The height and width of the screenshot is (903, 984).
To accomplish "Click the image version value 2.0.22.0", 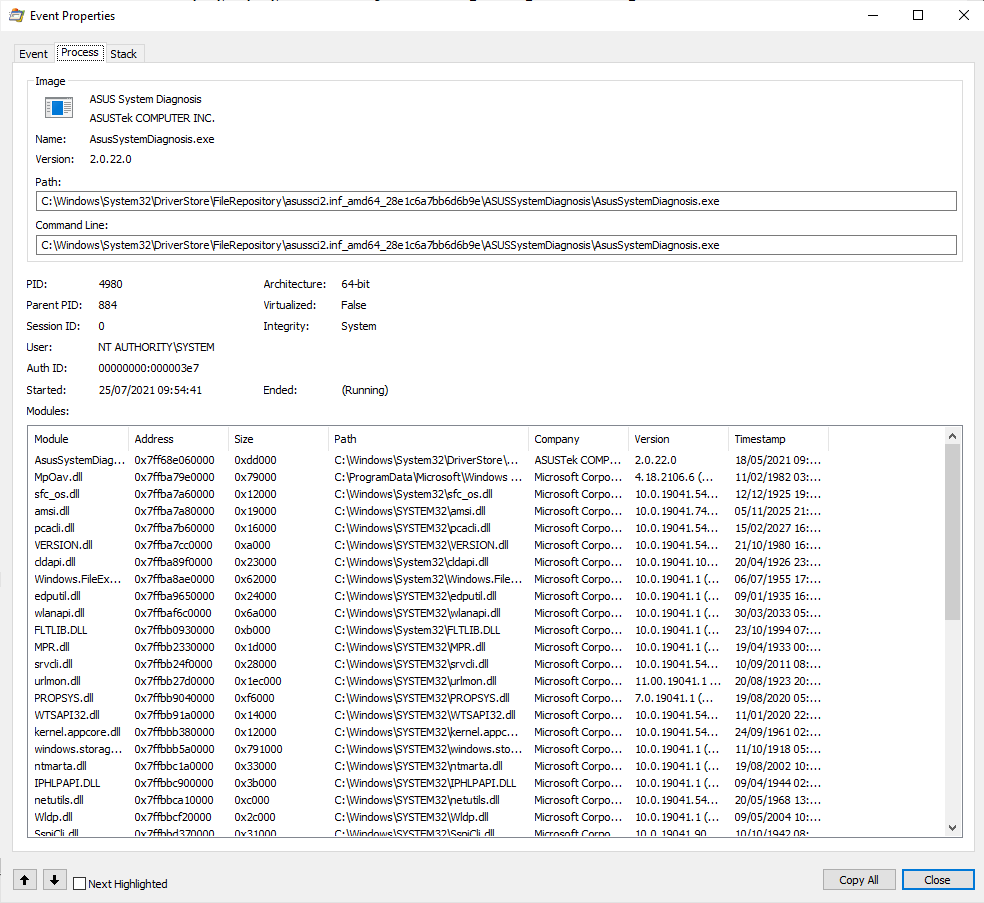I will click(110, 159).
